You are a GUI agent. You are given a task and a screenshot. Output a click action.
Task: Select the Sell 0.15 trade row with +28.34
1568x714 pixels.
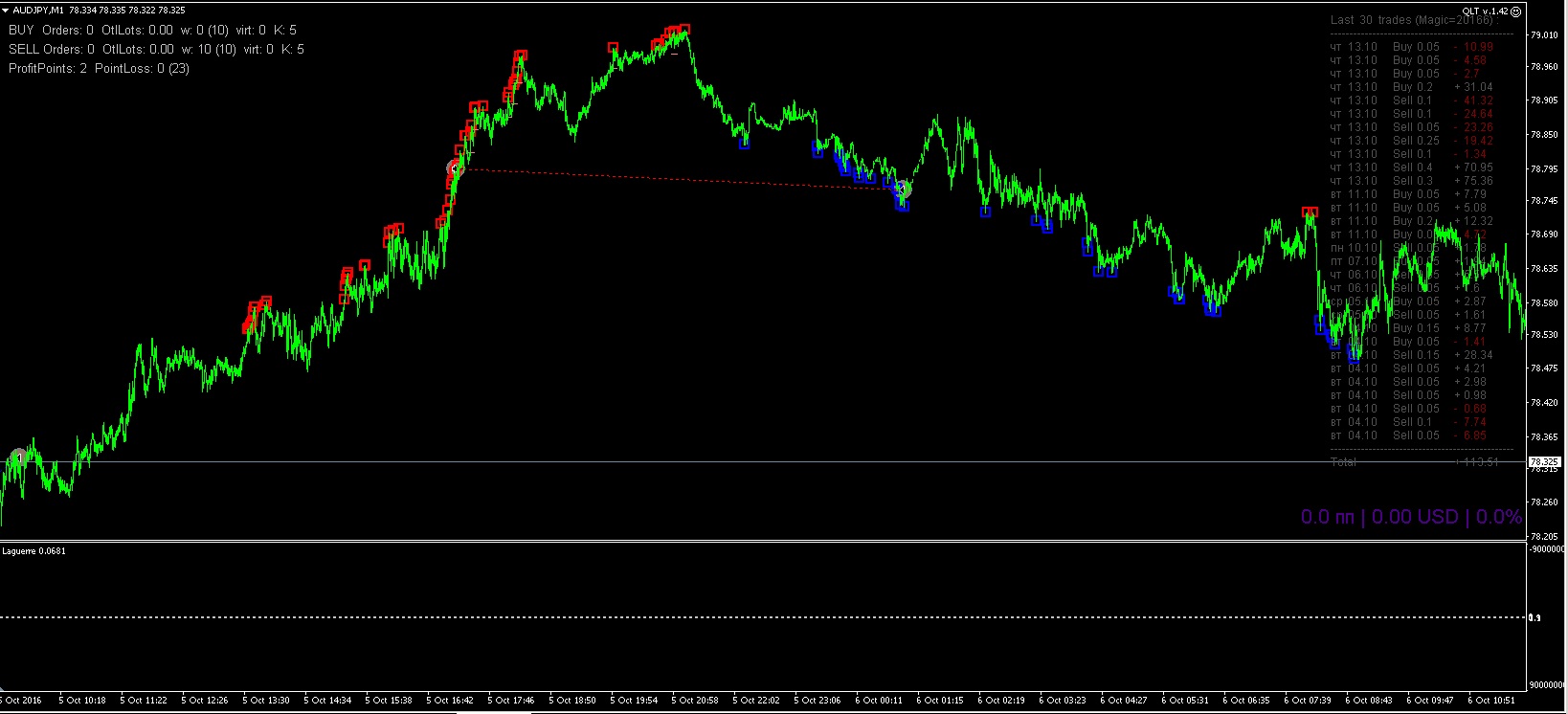(1412, 354)
